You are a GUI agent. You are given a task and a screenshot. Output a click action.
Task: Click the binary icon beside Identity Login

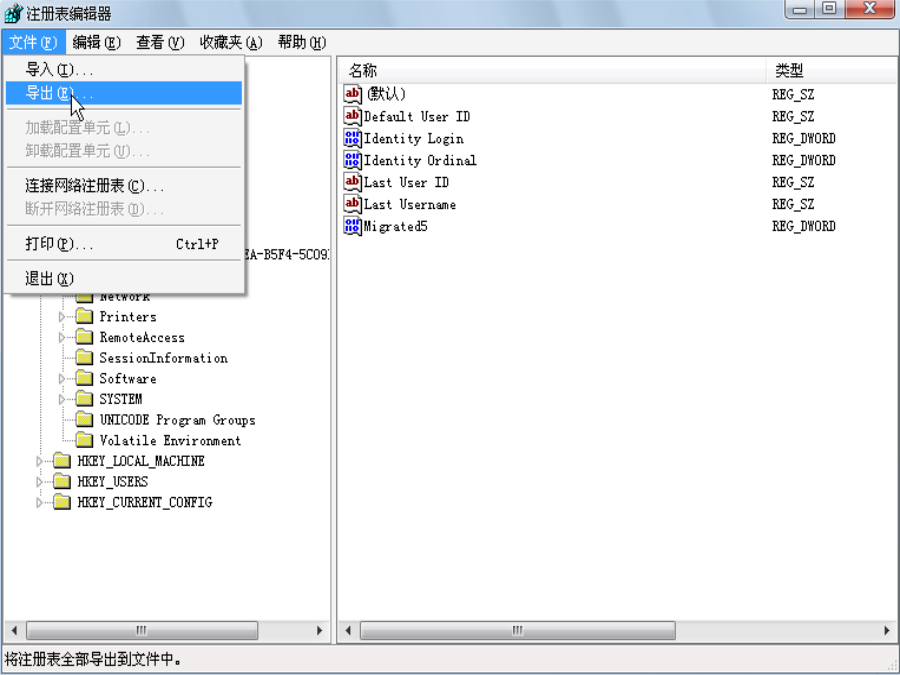click(352, 138)
